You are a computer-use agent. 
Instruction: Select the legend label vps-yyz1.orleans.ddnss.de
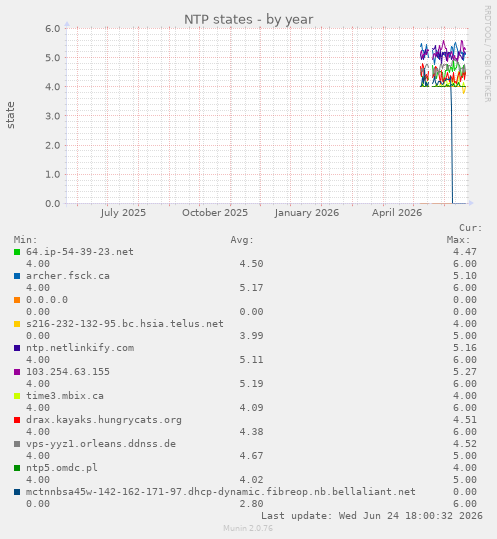(101, 444)
